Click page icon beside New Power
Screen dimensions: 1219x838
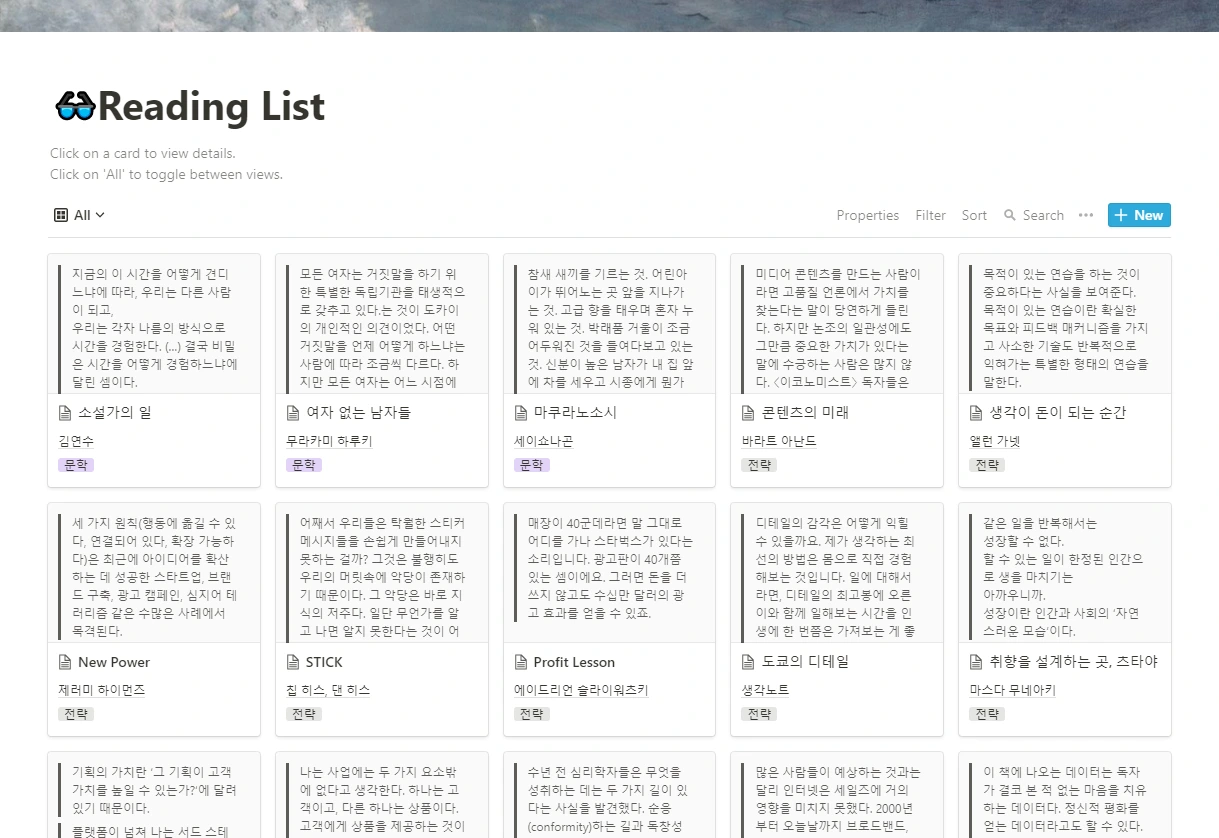point(66,662)
